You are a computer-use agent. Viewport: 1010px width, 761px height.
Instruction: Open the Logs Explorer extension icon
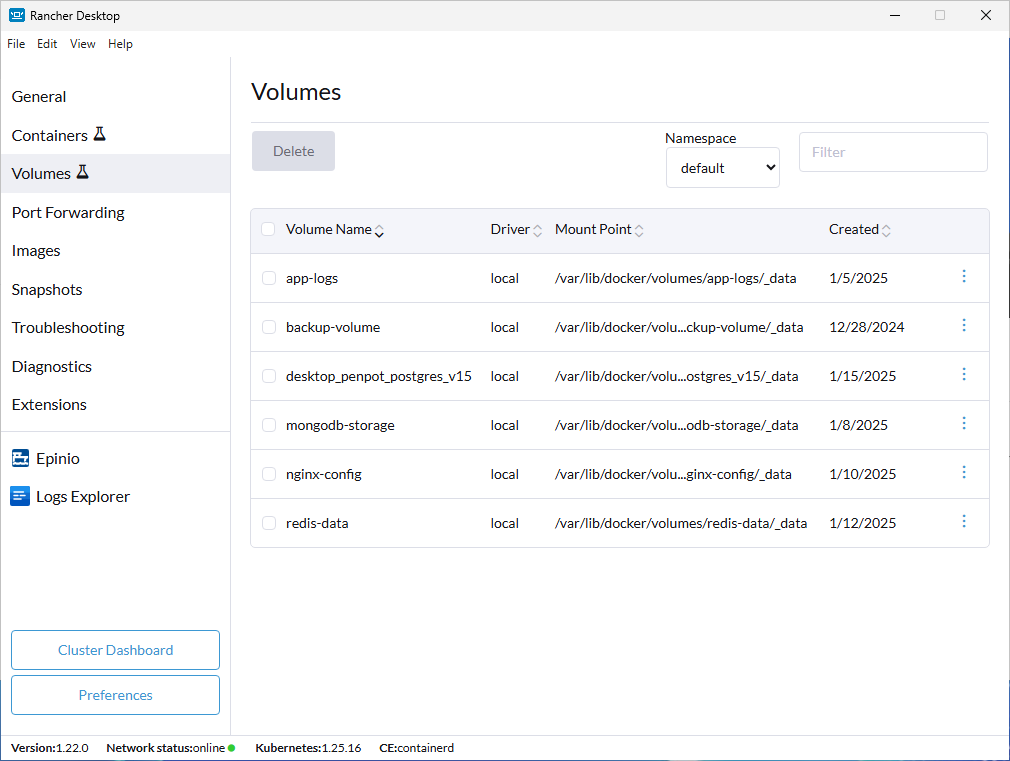[20, 496]
